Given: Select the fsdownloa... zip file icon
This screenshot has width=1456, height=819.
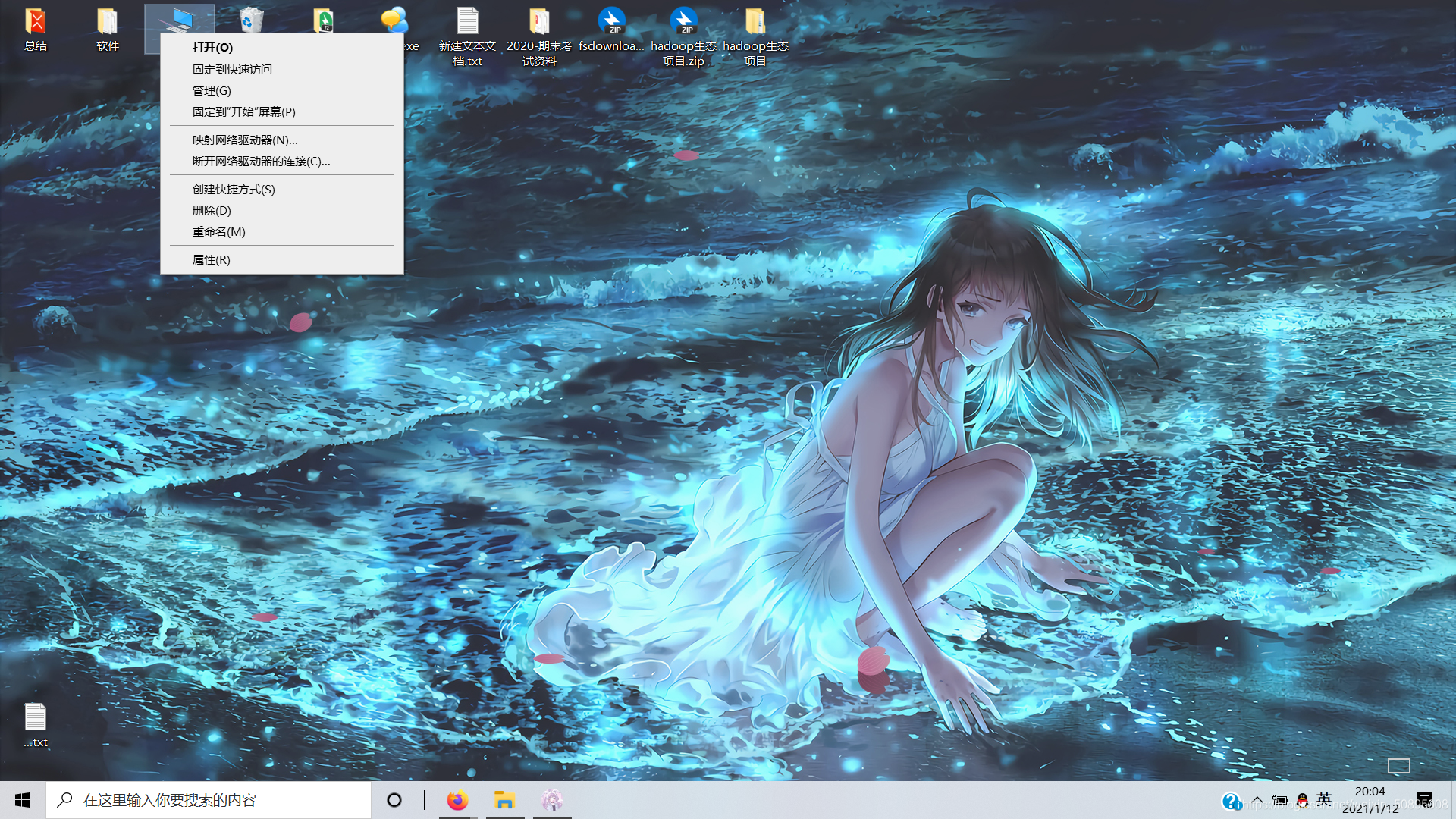Looking at the screenshot, I should tap(611, 29).
